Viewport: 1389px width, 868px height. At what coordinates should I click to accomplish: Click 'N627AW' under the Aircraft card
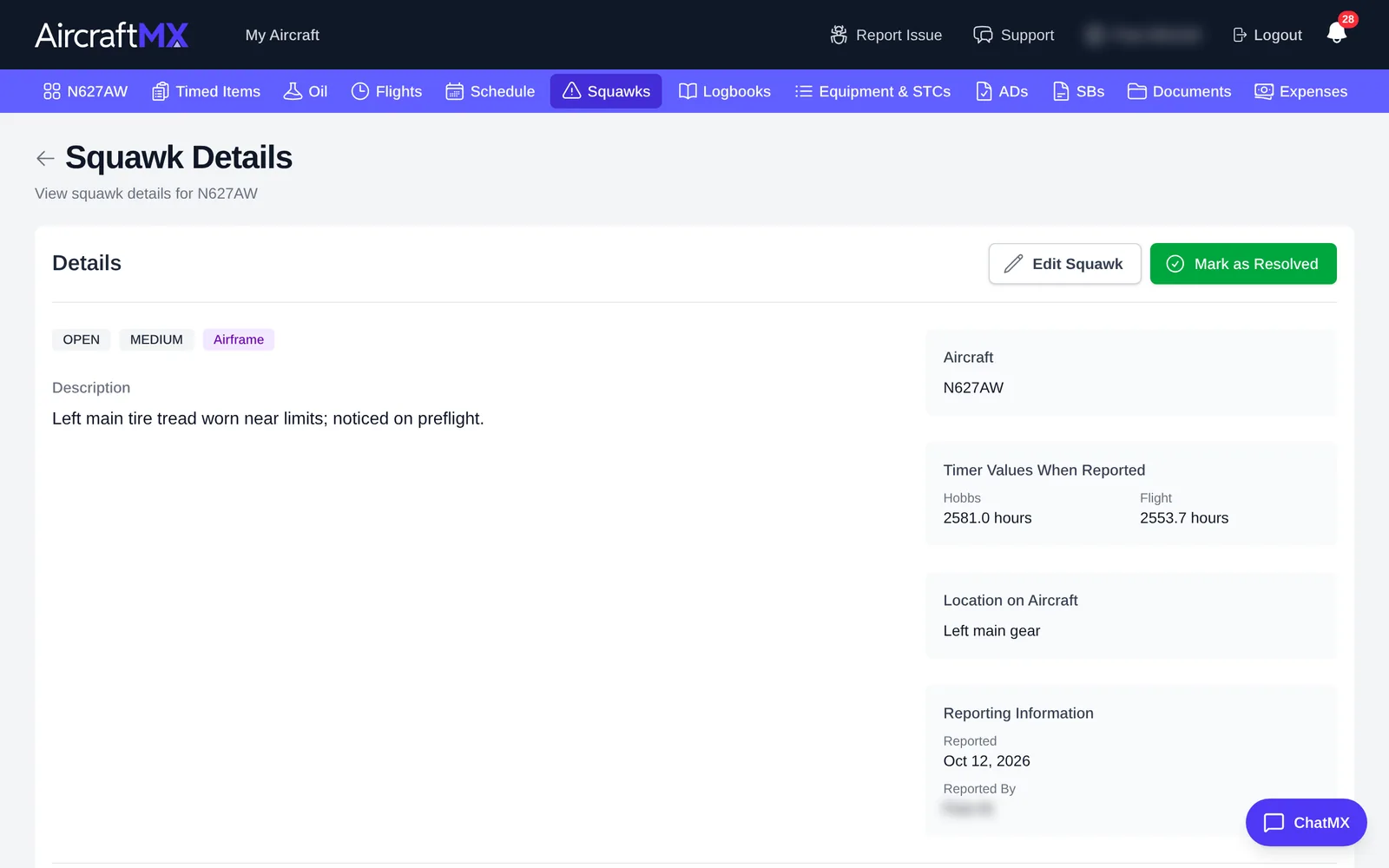pos(973,388)
